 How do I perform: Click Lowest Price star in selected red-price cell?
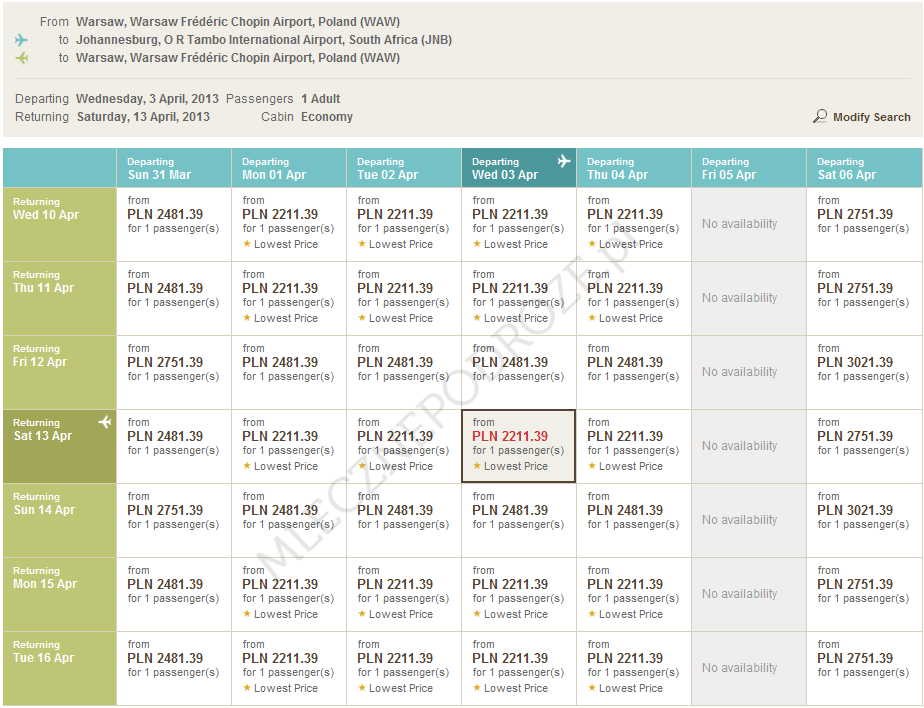pyautogui.click(x=477, y=466)
